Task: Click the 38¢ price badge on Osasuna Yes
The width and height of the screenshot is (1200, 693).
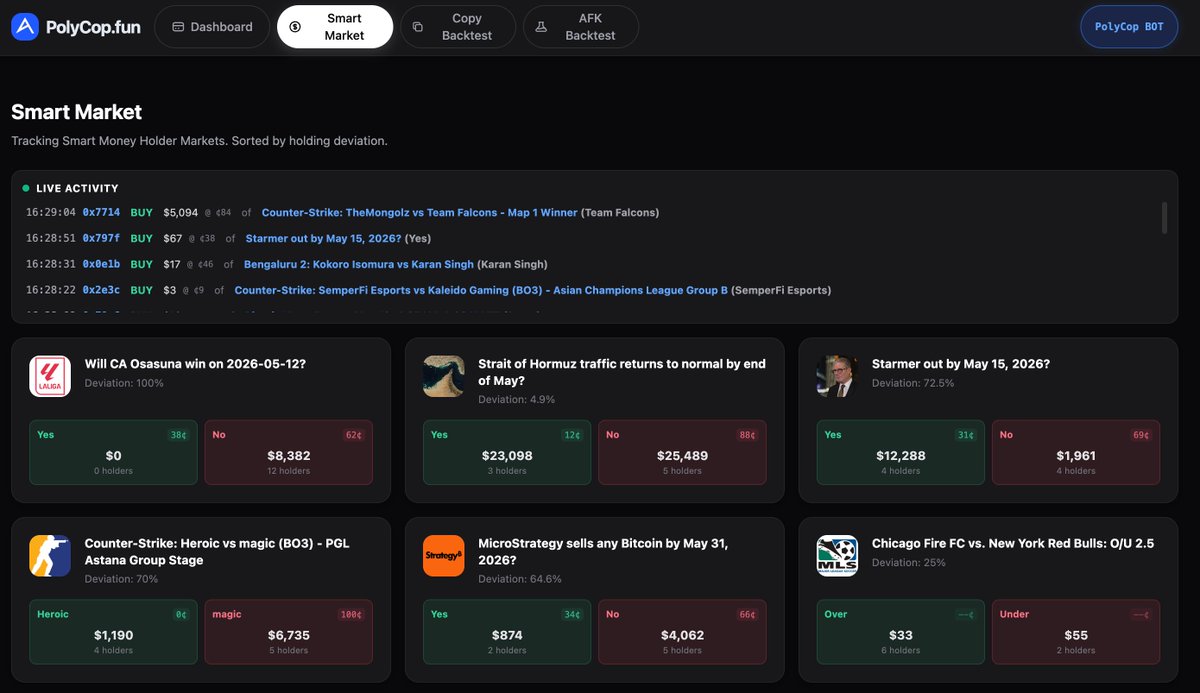Action: tap(178, 435)
